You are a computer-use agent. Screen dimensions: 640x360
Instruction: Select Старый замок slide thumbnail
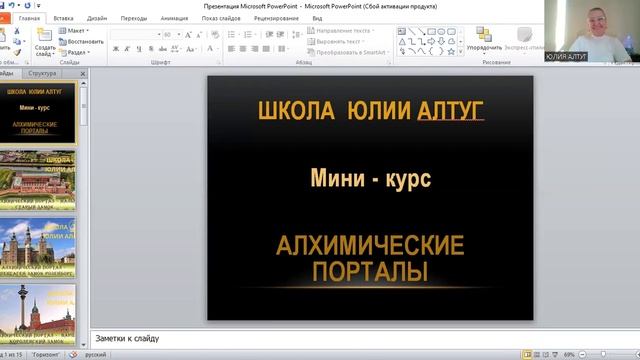38,180
